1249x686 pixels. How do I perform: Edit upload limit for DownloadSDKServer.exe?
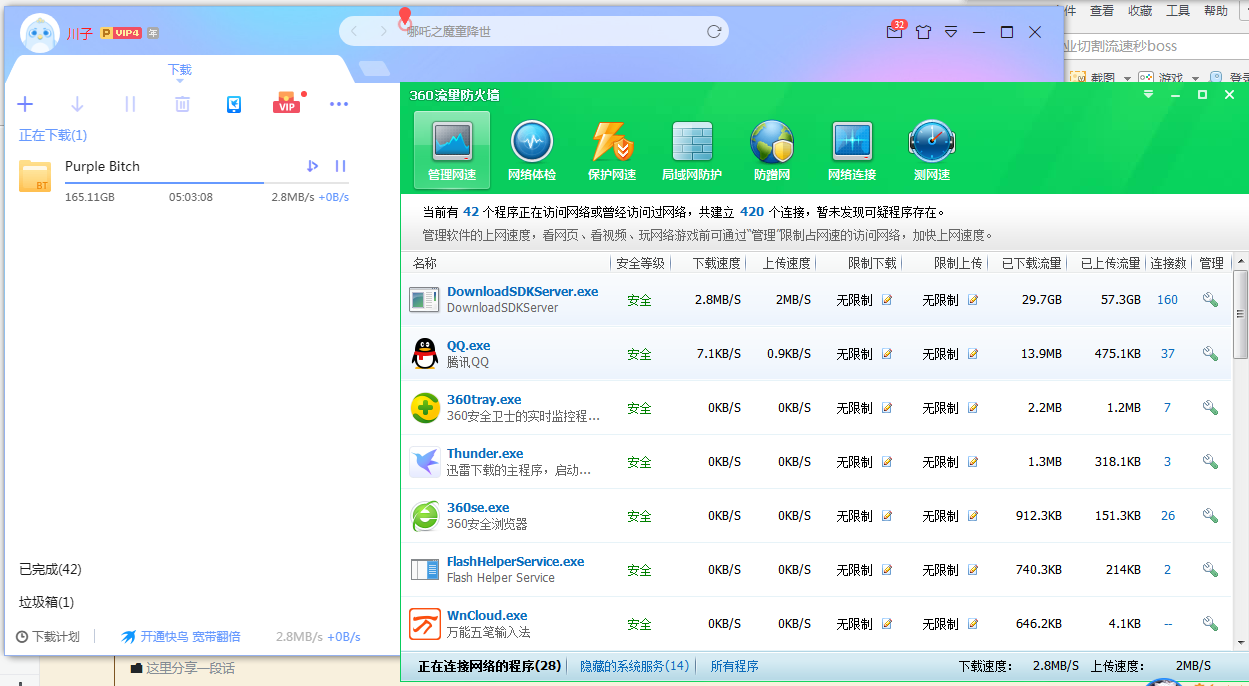972,300
